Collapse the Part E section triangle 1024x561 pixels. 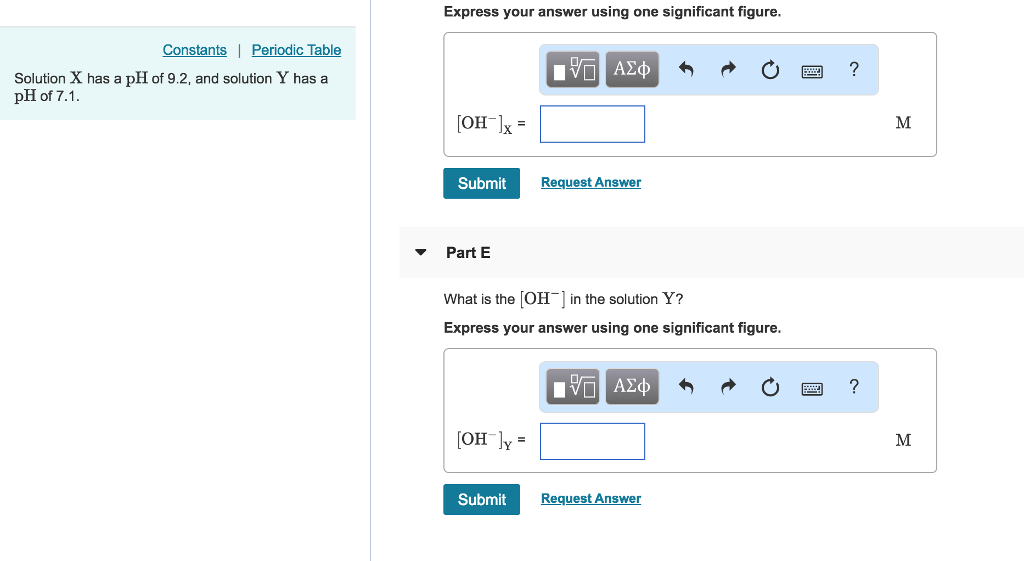tap(421, 253)
